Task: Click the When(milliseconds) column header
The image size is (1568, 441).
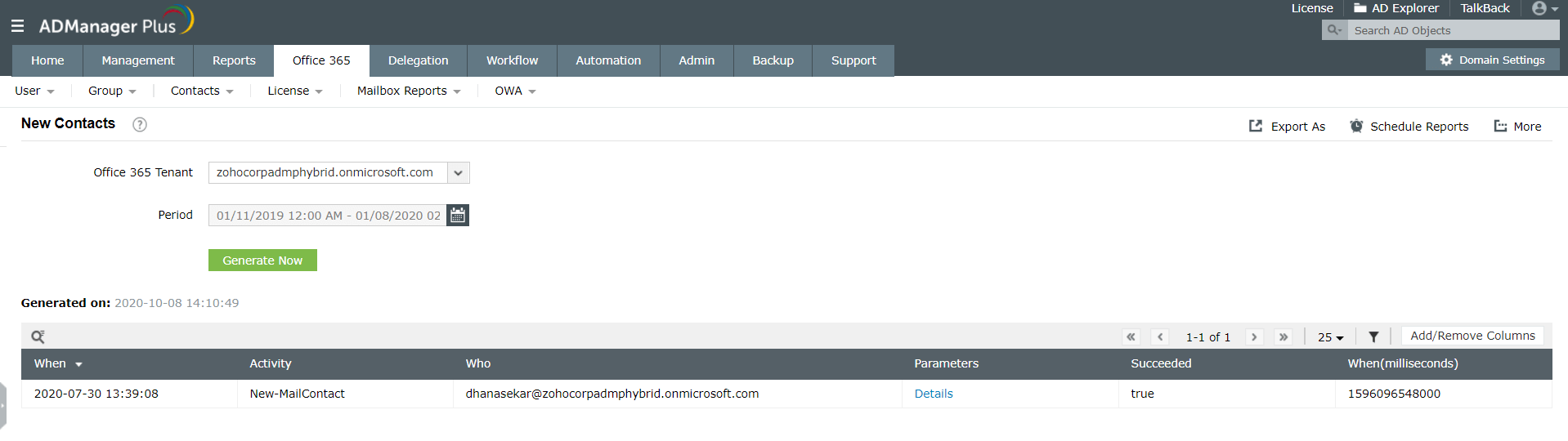Action: pyautogui.click(x=1403, y=363)
